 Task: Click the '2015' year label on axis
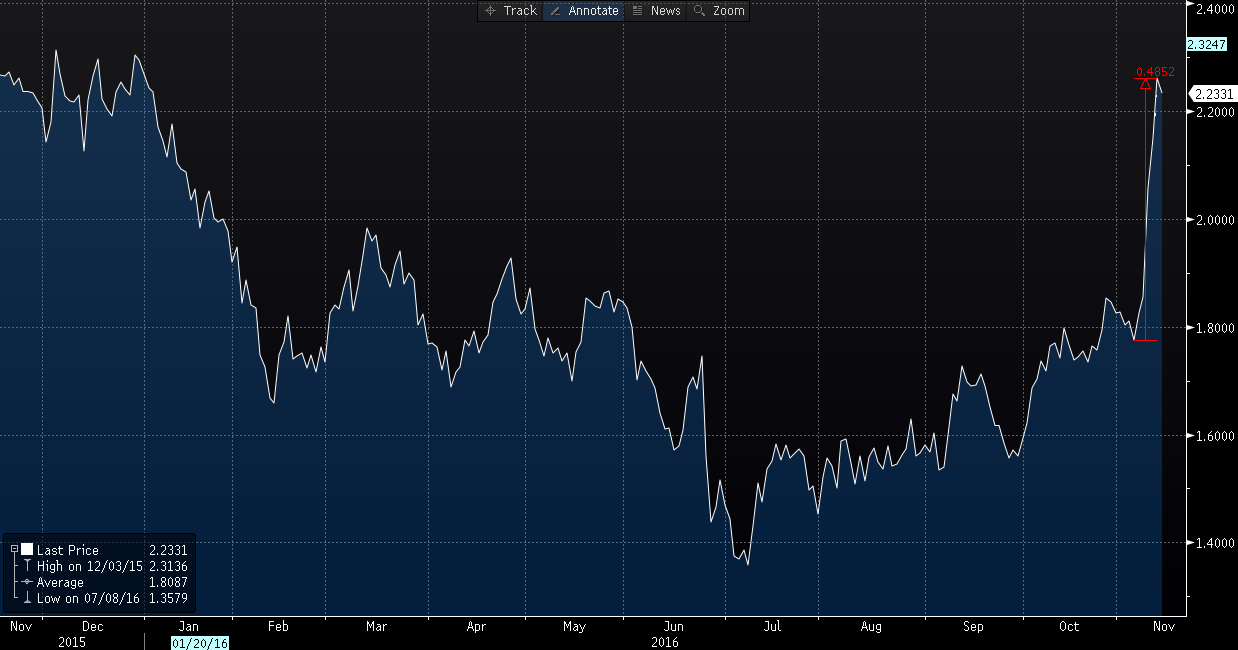tap(71, 642)
